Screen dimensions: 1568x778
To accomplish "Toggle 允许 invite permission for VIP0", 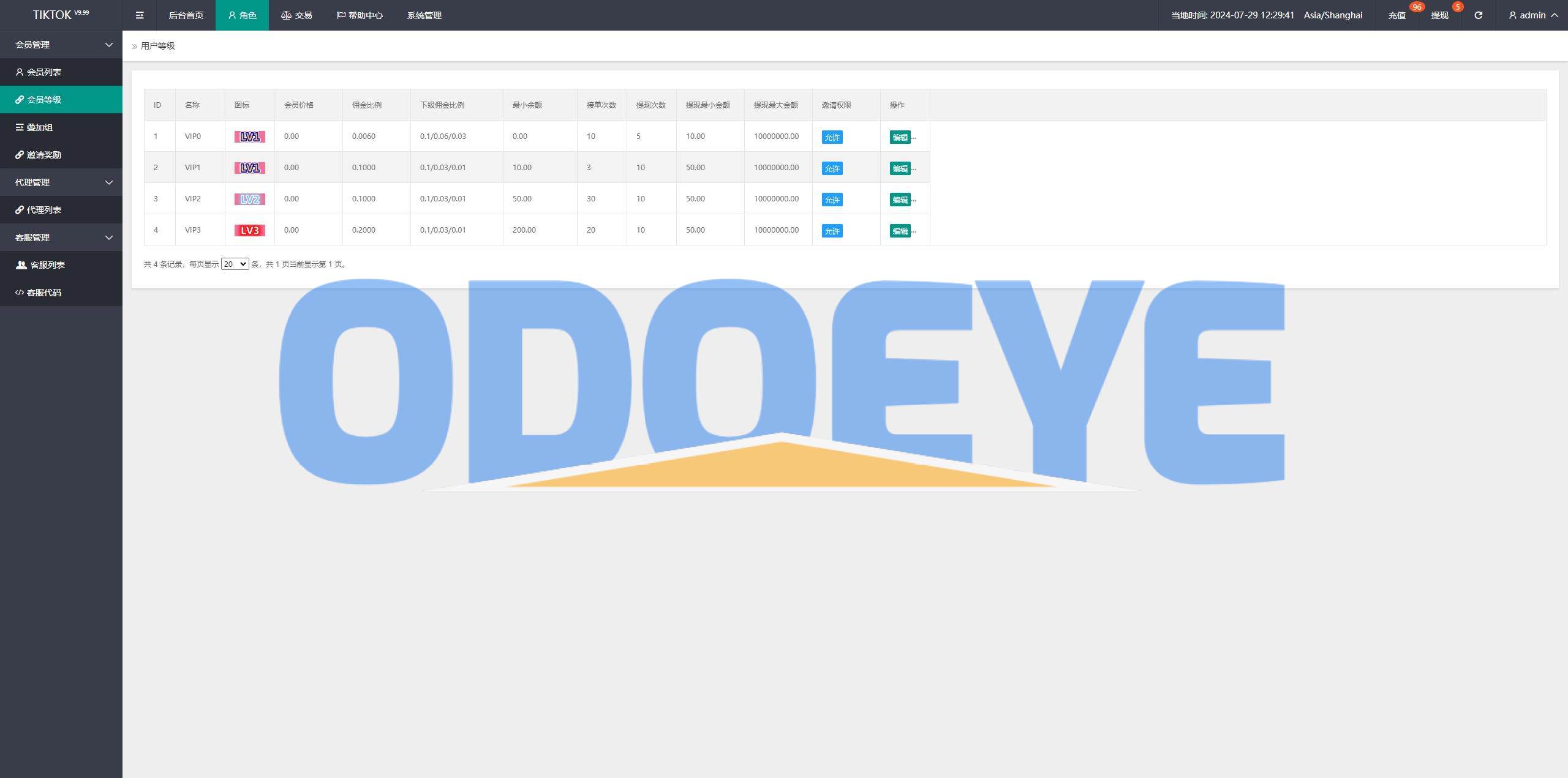I will point(832,137).
